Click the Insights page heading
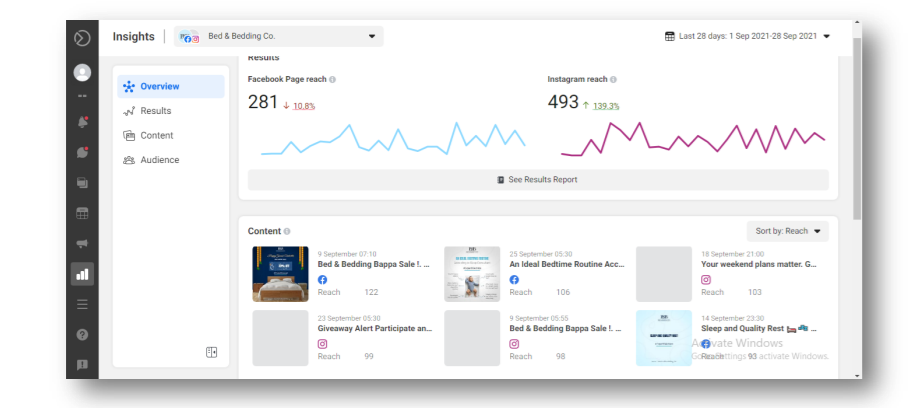The image size is (913, 408). coord(134,37)
